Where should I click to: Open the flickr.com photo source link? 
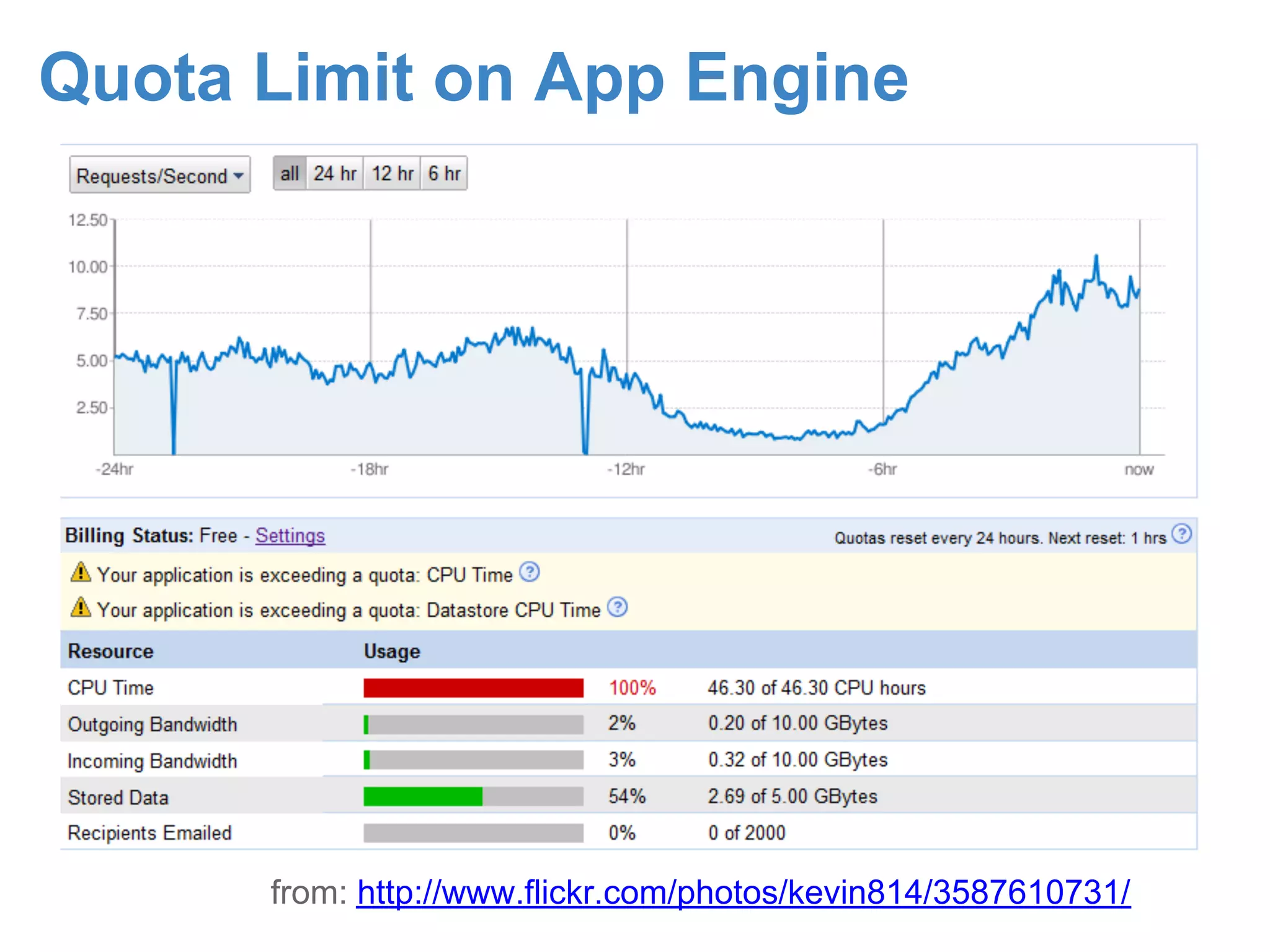tap(743, 892)
